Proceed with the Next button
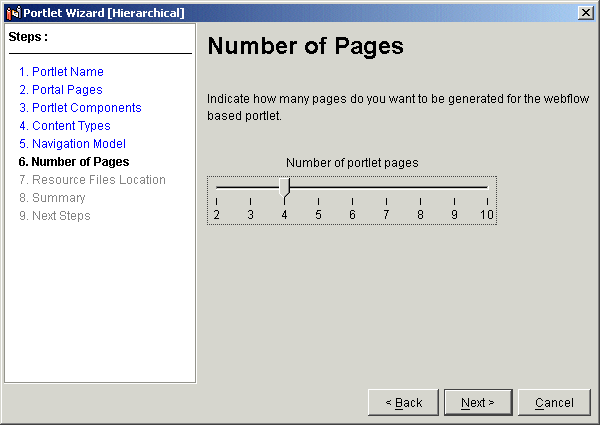Viewport: 600px width, 425px height. pyautogui.click(x=478, y=402)
